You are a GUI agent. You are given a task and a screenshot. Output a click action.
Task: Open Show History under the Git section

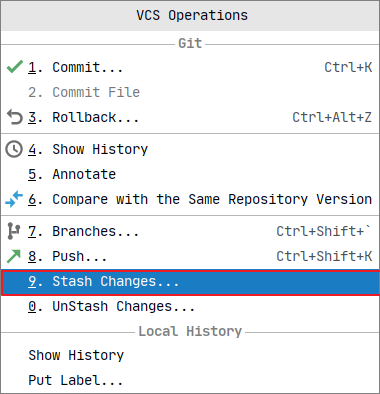[x=190, y=149]
